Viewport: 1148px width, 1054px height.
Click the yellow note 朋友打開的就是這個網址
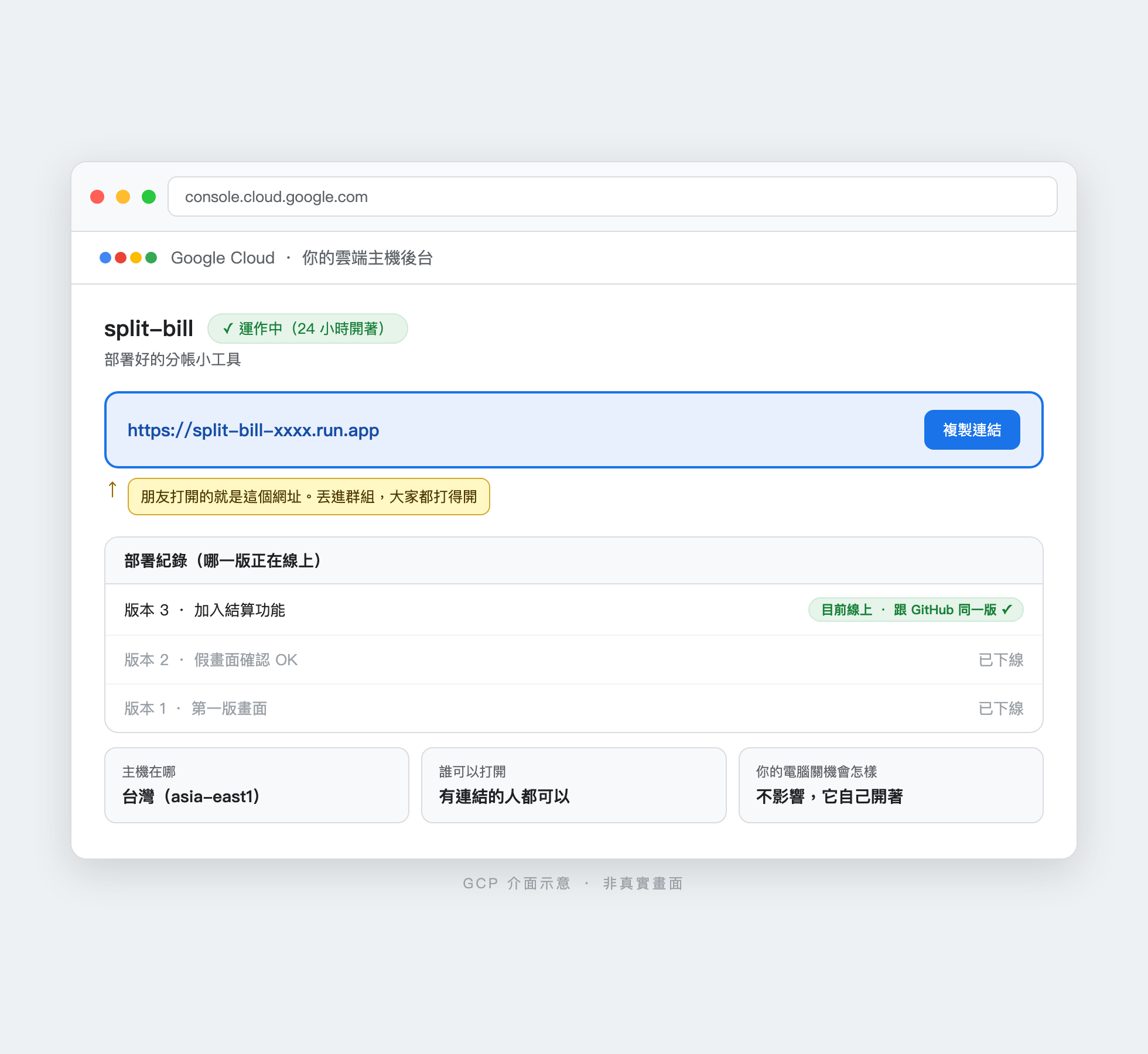coord(309,497)
